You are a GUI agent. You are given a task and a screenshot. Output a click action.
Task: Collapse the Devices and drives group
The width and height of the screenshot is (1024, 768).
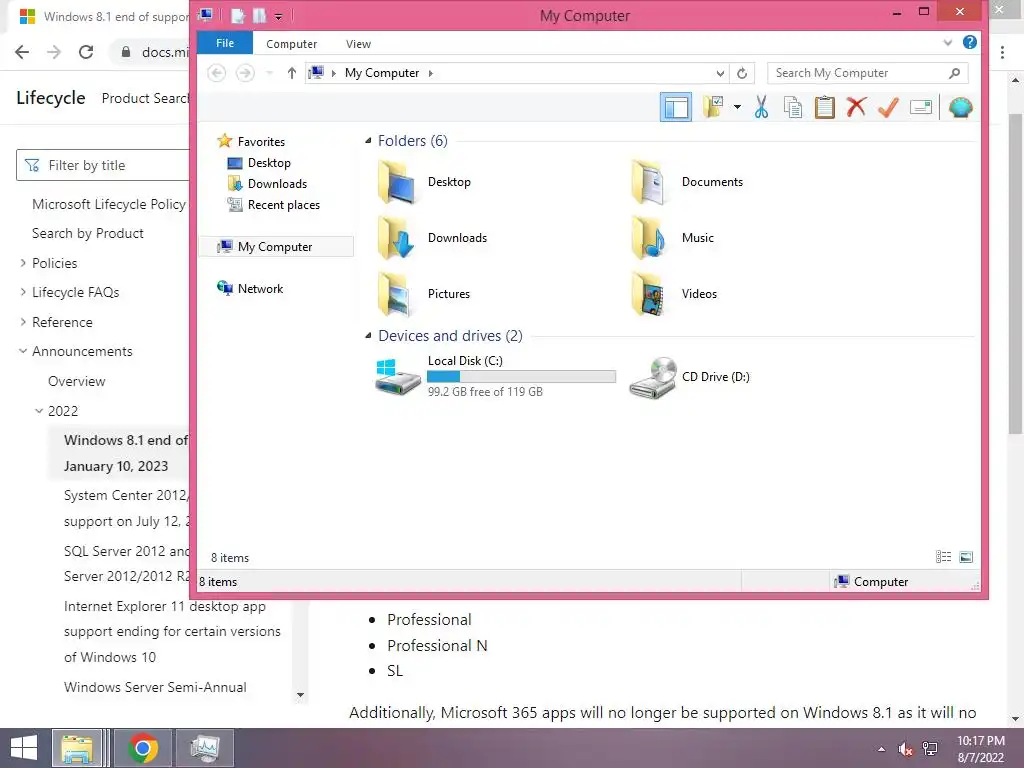point(368,336)
